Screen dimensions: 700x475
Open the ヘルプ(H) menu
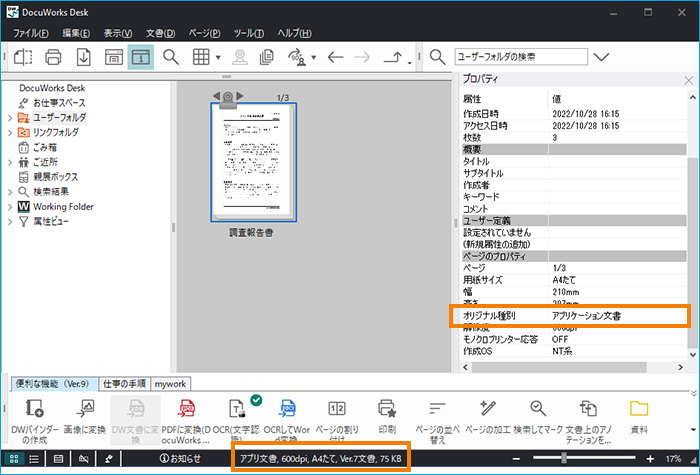(x=294, y=33)
